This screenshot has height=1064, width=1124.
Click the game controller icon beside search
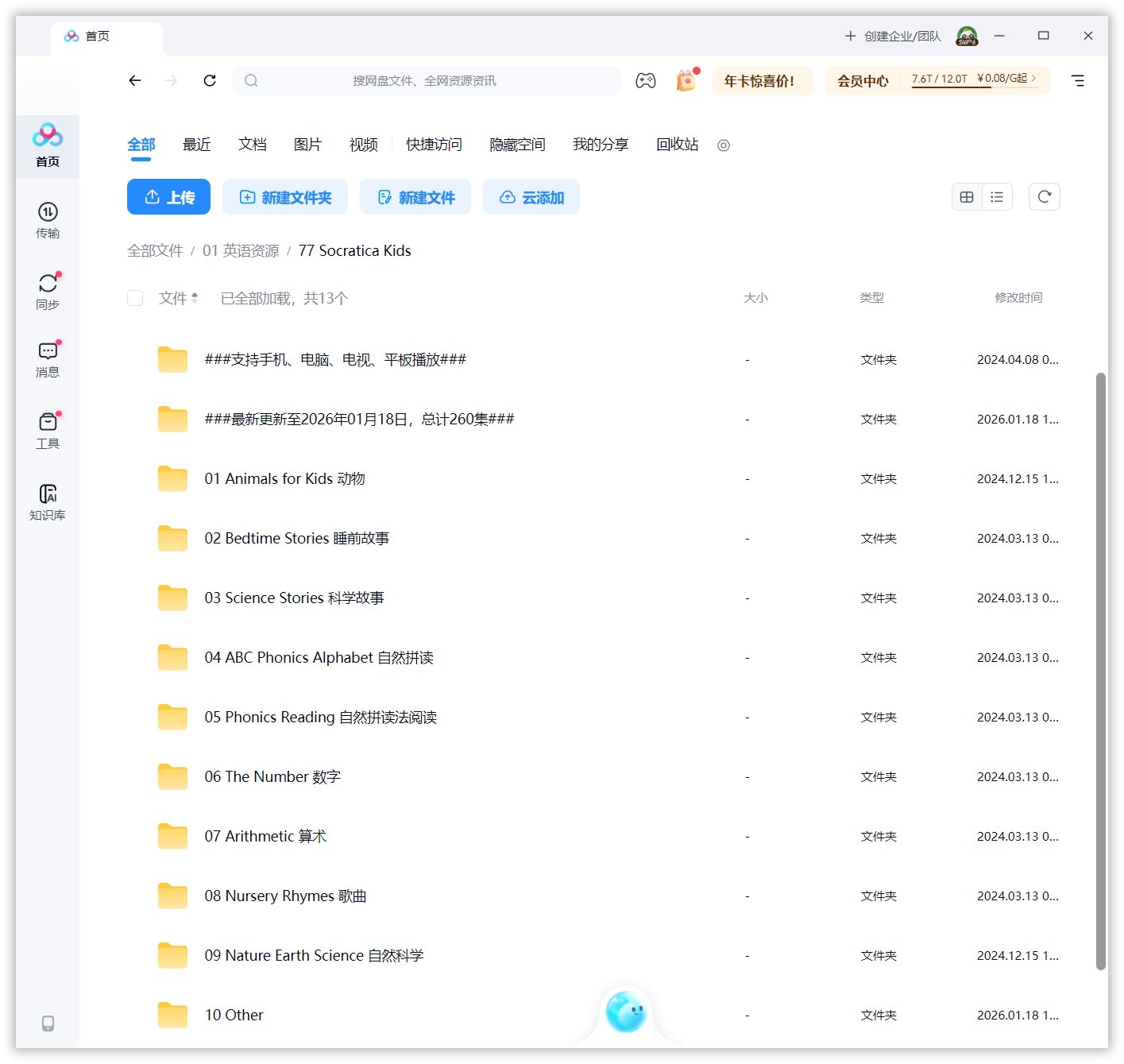(646, 80)
